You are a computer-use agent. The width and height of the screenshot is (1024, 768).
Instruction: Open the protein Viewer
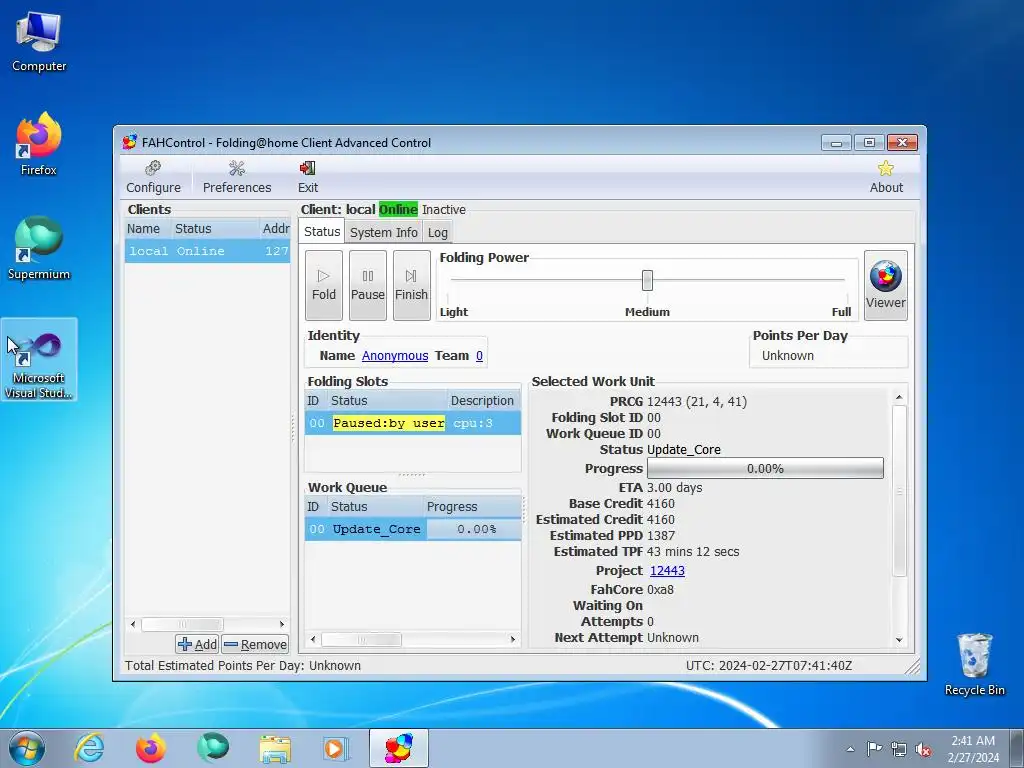coord(886,285)
